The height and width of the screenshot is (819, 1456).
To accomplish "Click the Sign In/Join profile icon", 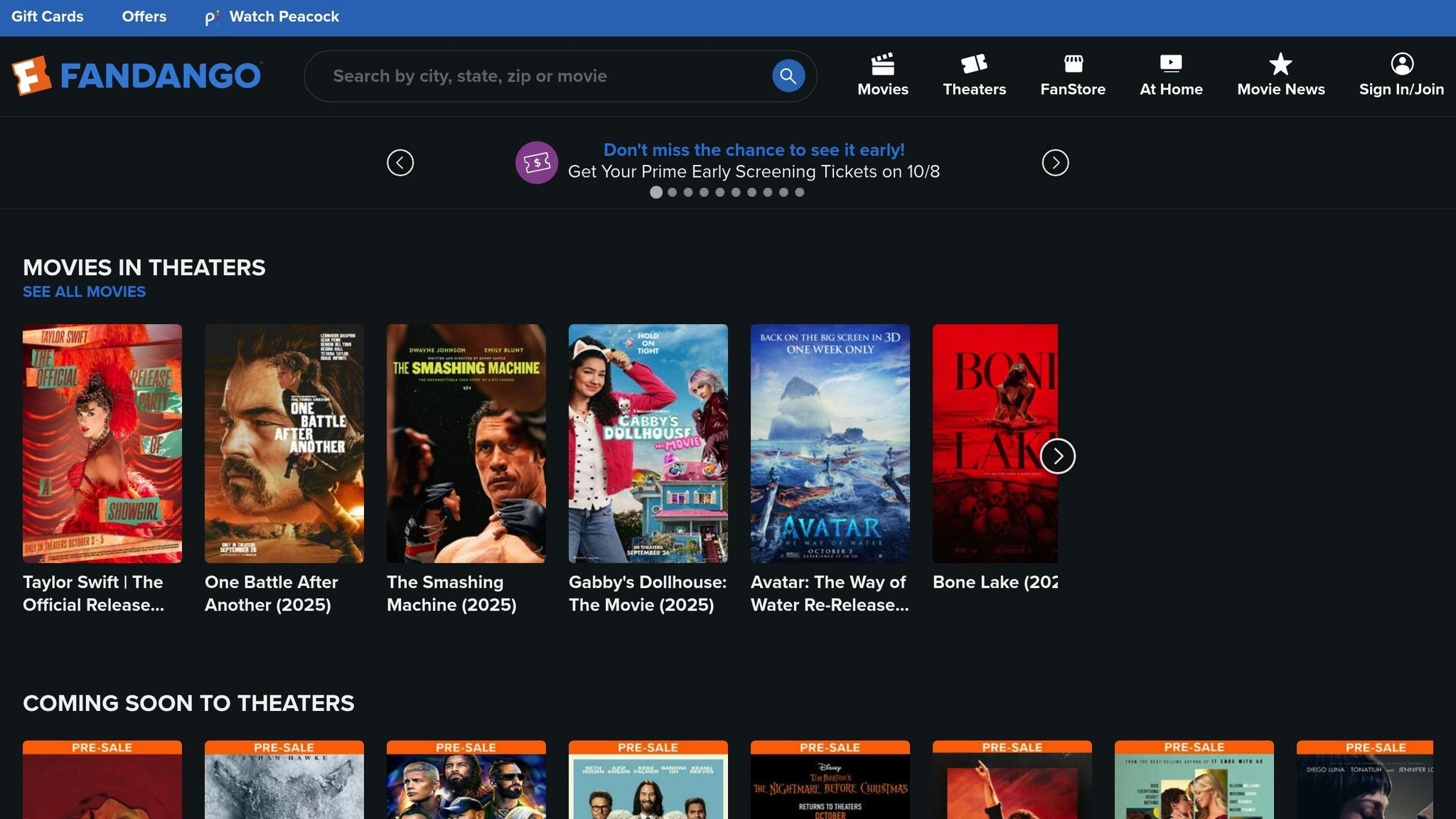I will [1401, 64].
